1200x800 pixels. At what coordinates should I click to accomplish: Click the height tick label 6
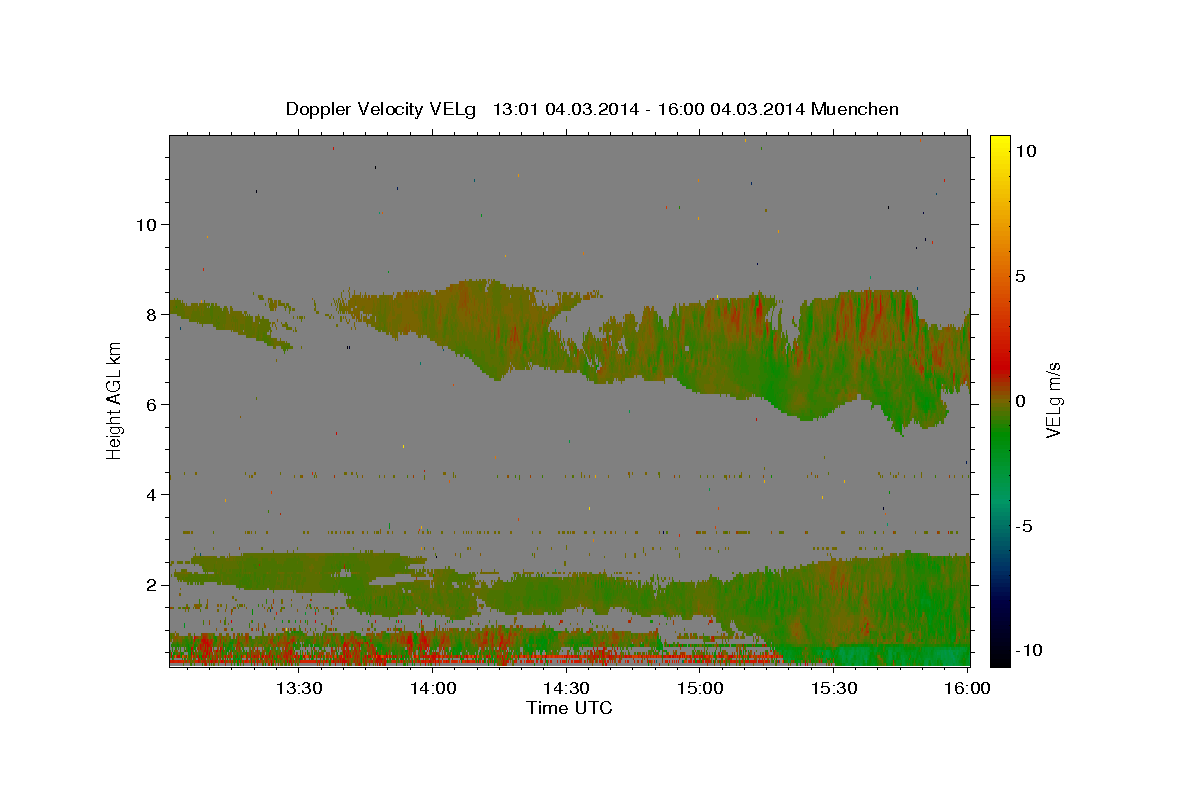[x=152, y=404]
